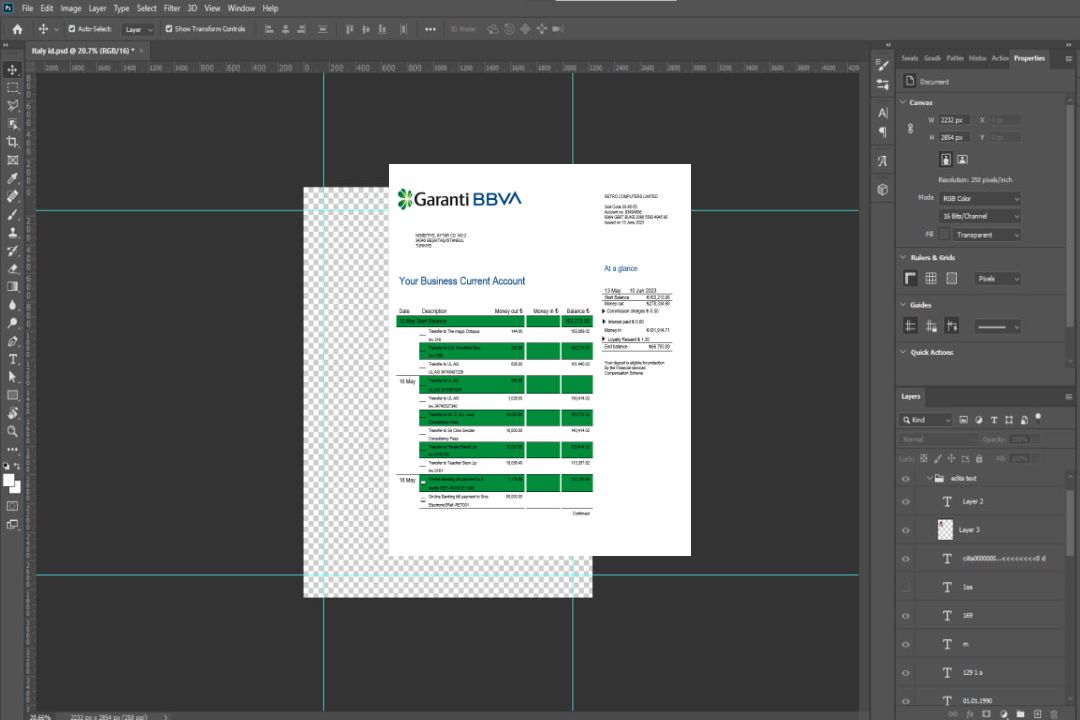
Task: Click the Home icon in options bar
Action: click(x=17, y=29)
